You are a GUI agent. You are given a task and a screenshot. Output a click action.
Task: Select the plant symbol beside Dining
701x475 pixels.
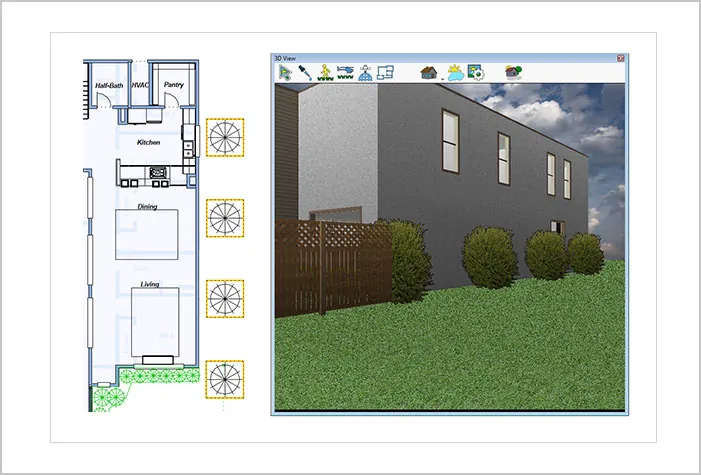[225, 218]
